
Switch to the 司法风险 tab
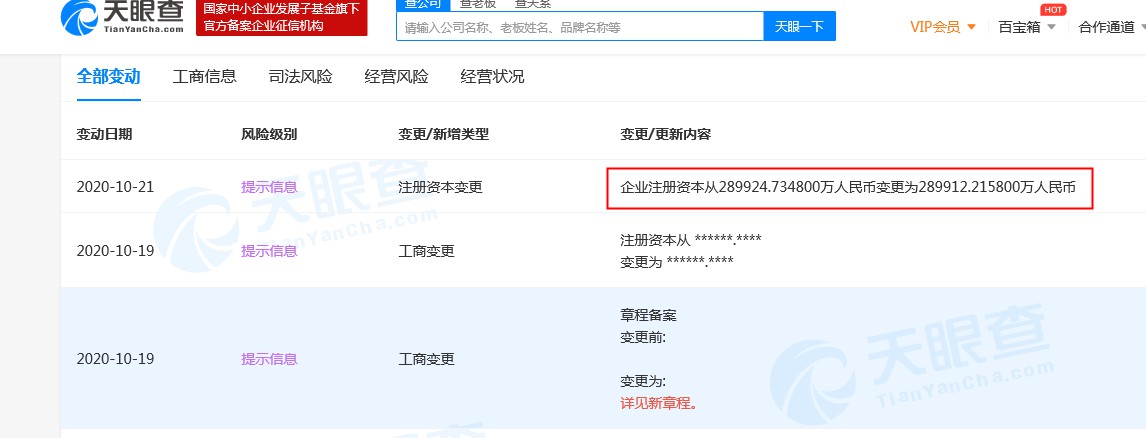(x=300, y=77)
